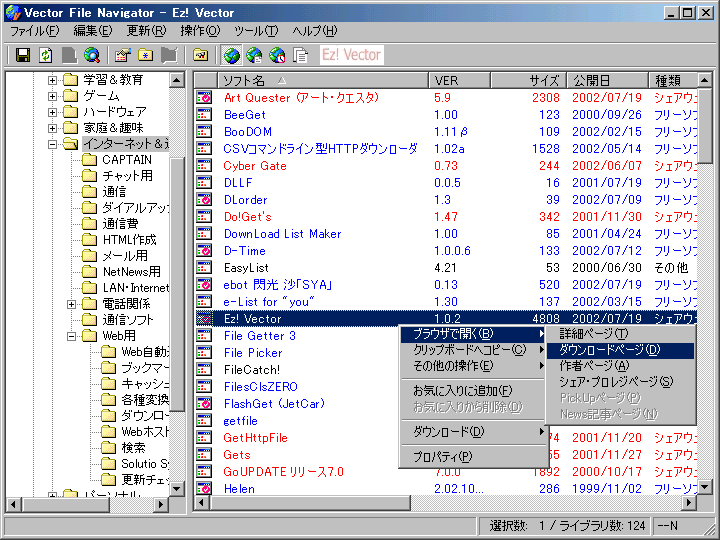720x540 pixels.
Task: Click the yellow folder shortcut toolbar icon
Action: point(200,56)
